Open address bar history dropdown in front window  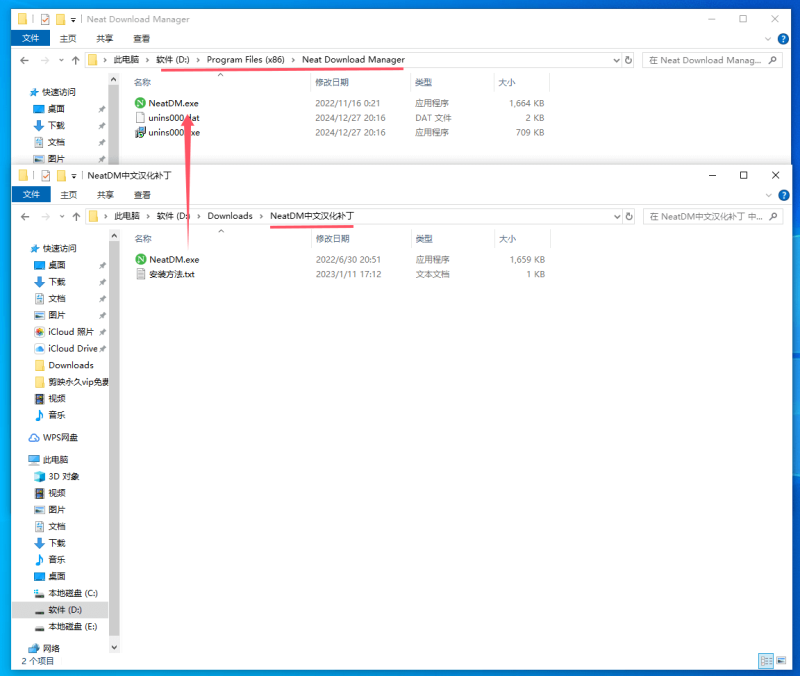point(615,216)
